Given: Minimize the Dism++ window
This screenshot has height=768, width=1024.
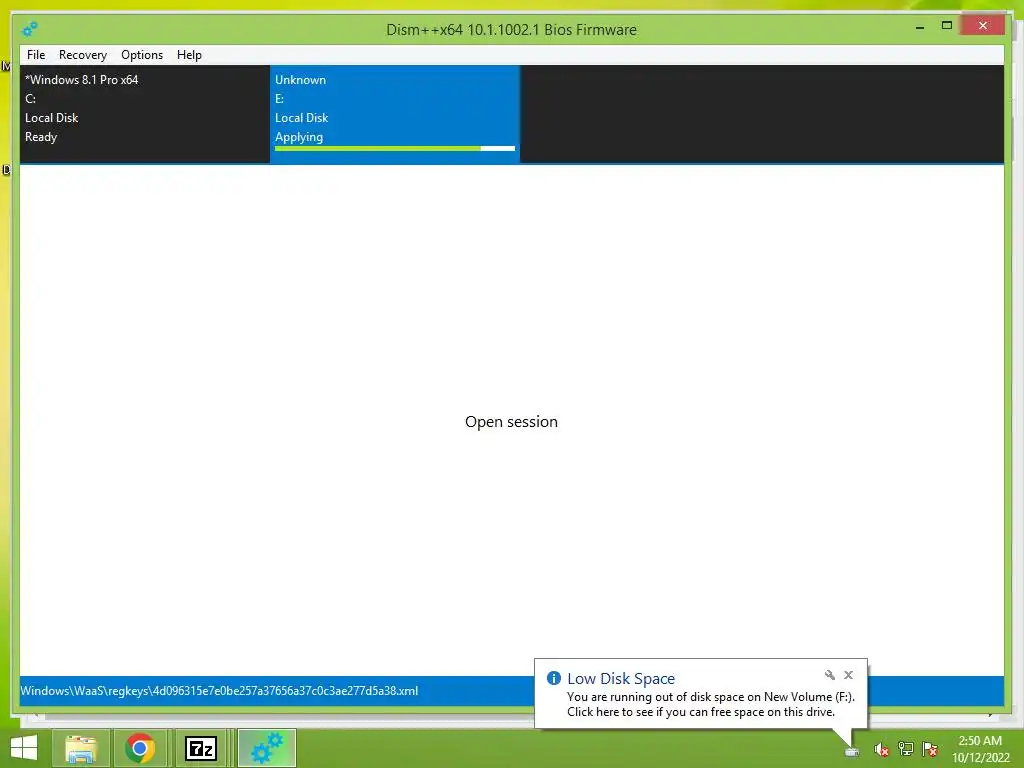Looking at the screenshot, I should [920, 27].
